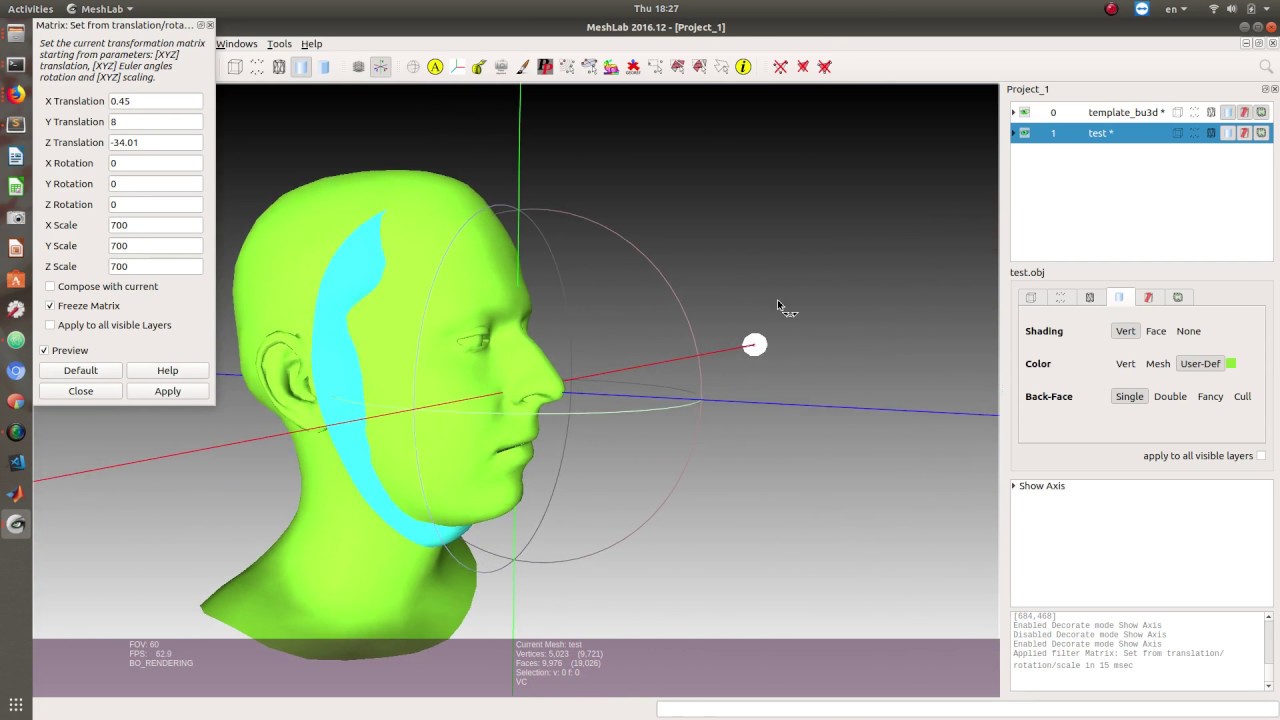Enable Compose with current checkbox
This screenshot has height=720, width=1280.
tap(50, 286)
